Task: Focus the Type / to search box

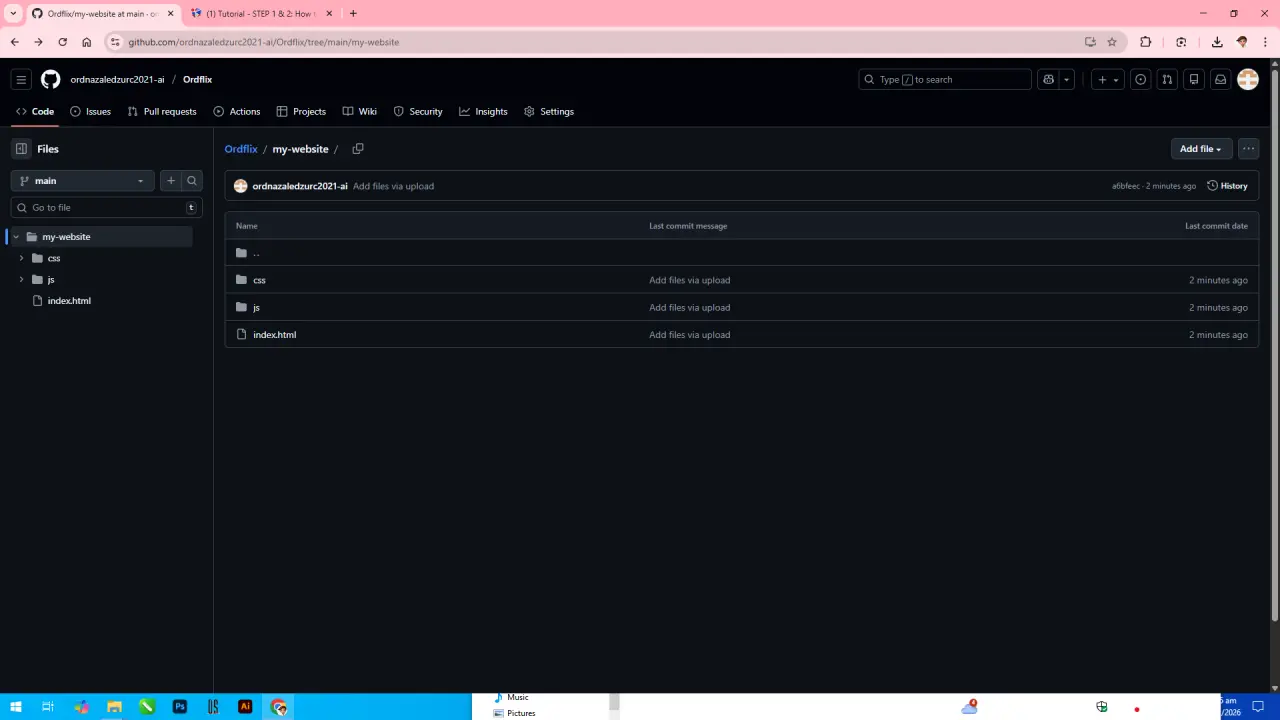Action: click(945, 80)
